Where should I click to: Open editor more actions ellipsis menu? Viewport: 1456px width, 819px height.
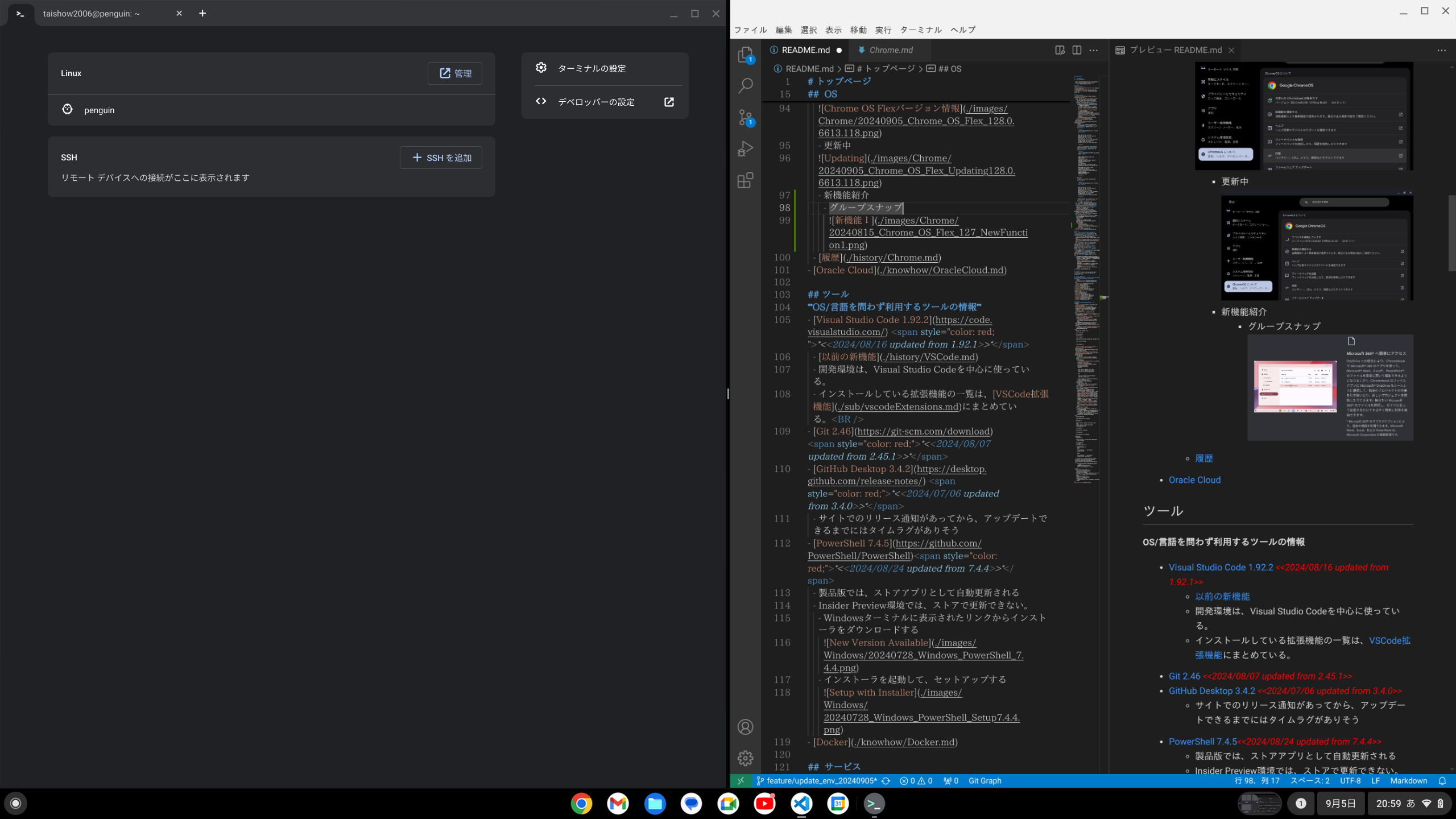point(1094,50)
